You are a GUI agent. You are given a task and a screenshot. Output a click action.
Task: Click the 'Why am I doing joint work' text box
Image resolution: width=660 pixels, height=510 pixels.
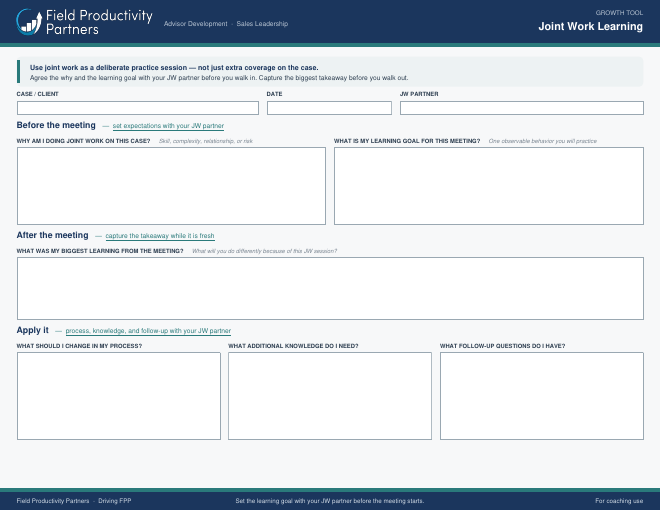click(x=171, y=186)
